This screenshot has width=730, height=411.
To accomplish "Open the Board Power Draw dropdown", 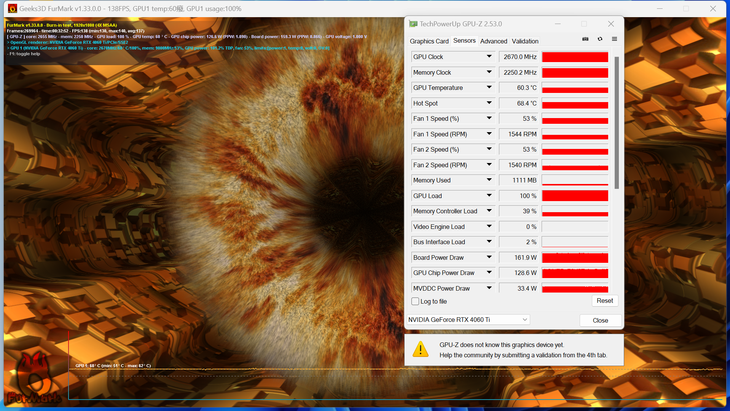I will (489, 257).
